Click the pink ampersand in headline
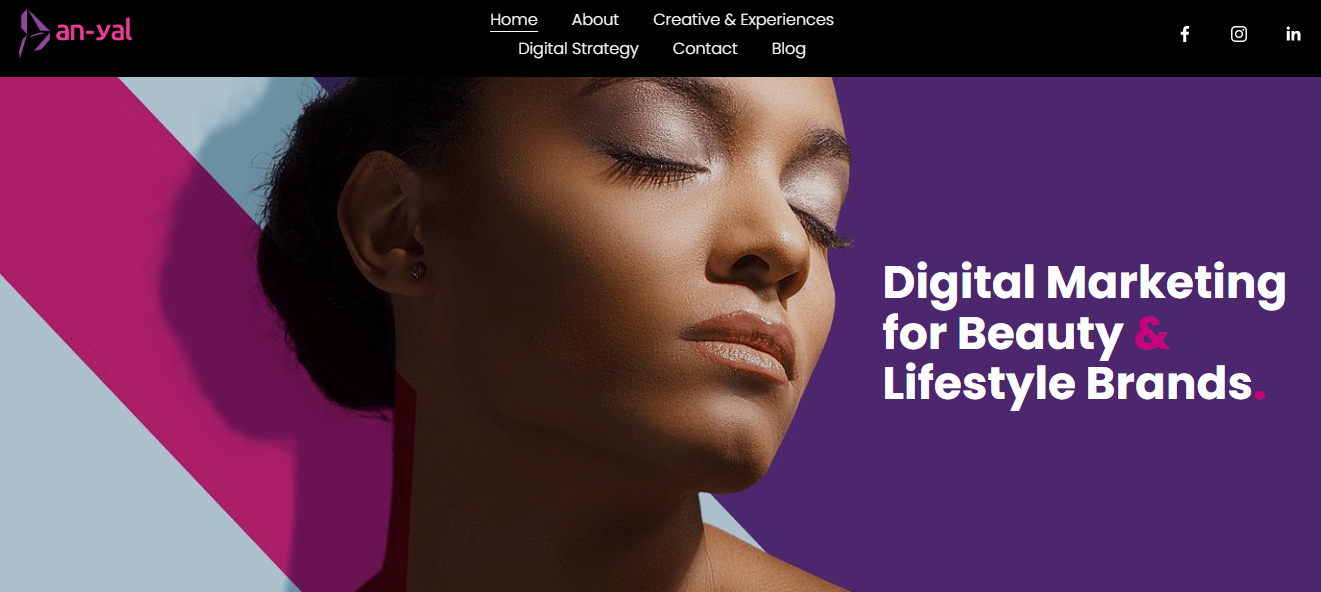Viewport: 1321px width, 592px height. click(1152, 334)
